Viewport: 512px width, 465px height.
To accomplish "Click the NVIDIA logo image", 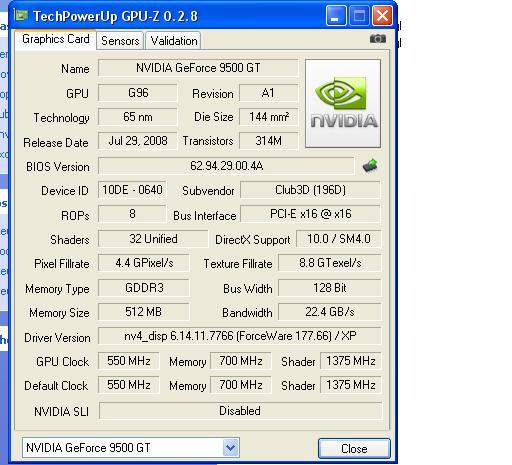I will point(343,103).
